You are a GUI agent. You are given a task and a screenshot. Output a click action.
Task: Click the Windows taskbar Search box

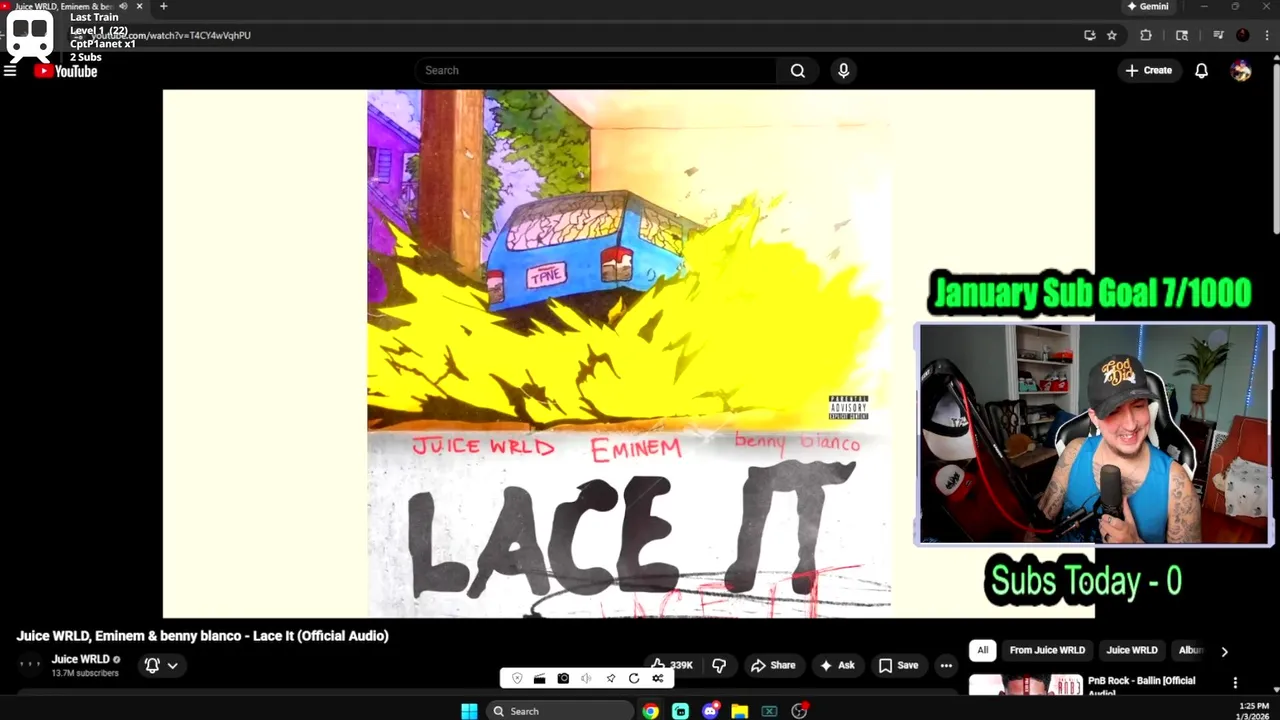click(560, 711)
